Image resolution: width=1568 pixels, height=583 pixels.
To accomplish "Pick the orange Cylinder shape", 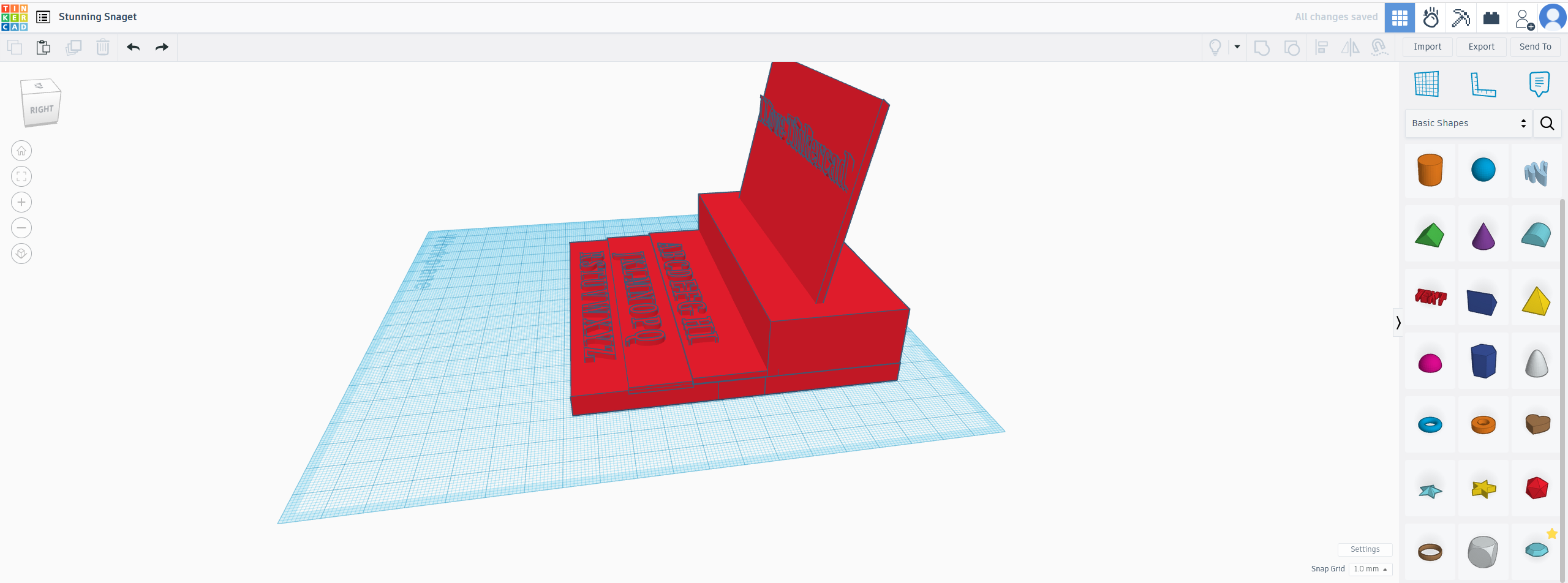I will click(x=1430, y=170).
